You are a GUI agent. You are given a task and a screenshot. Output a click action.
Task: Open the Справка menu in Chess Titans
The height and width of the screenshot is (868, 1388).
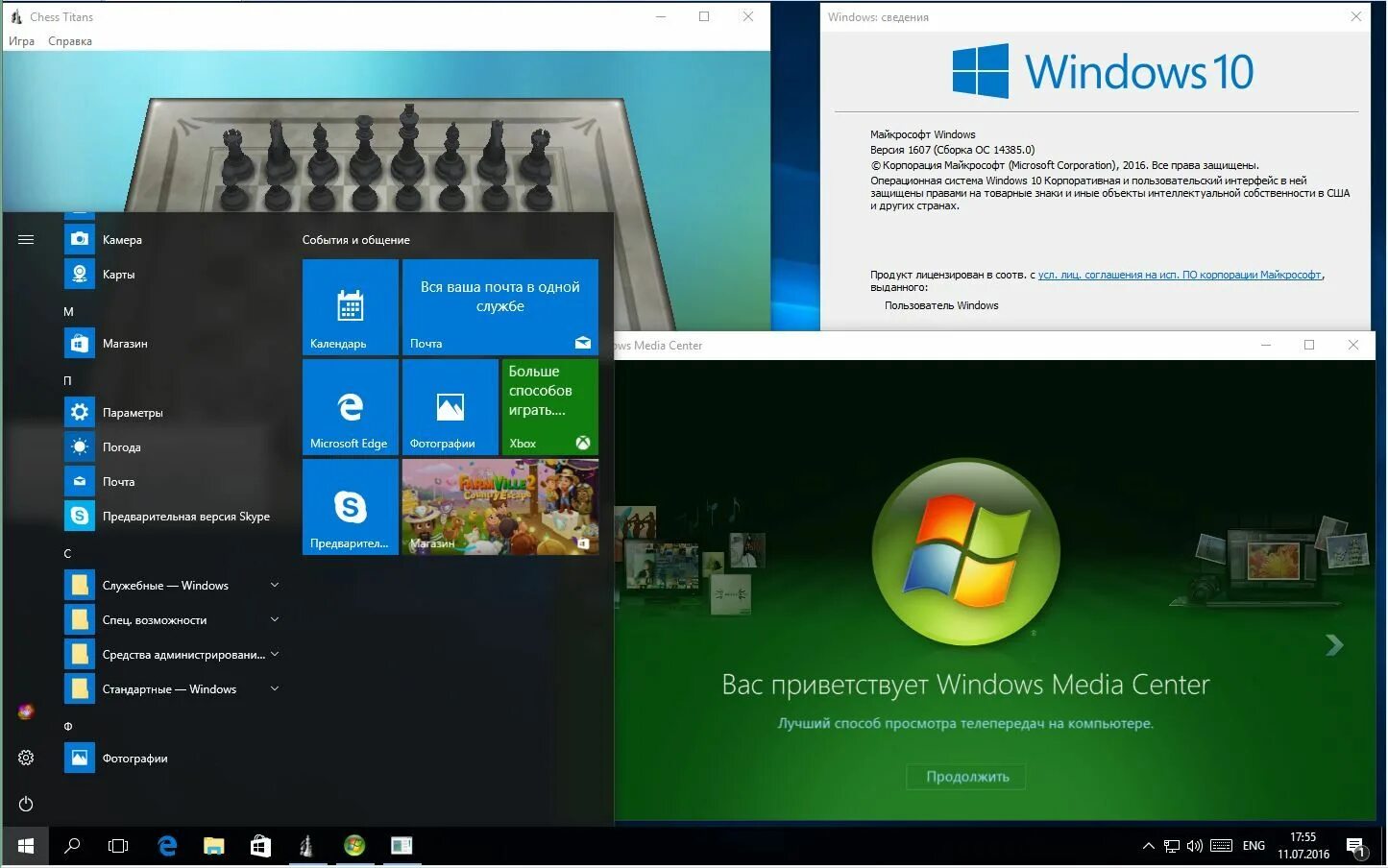point(69,40)
